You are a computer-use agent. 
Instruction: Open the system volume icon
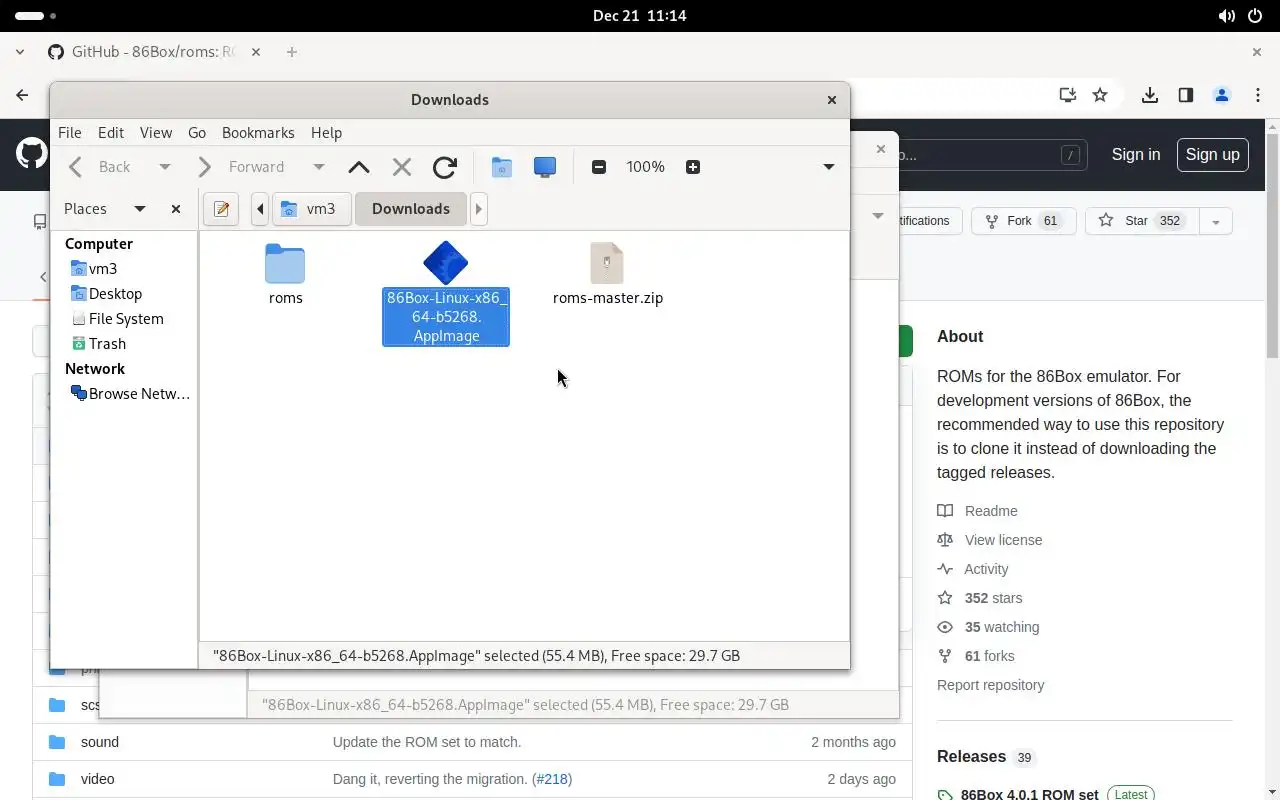coord(1226,16)
